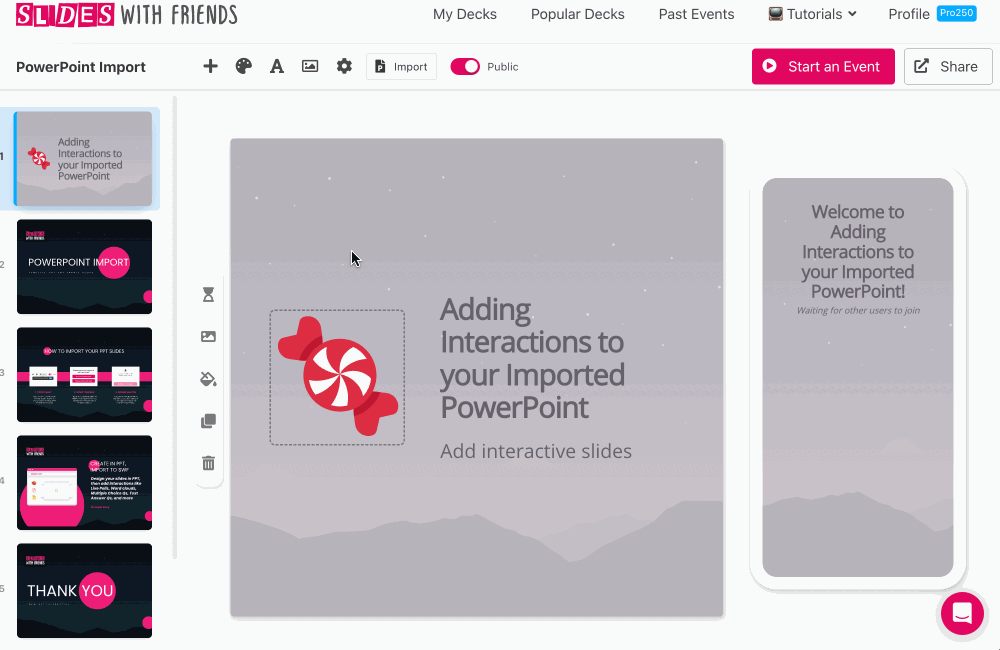Open the font letter A icon
The image size is (1000, 650).
277,66
